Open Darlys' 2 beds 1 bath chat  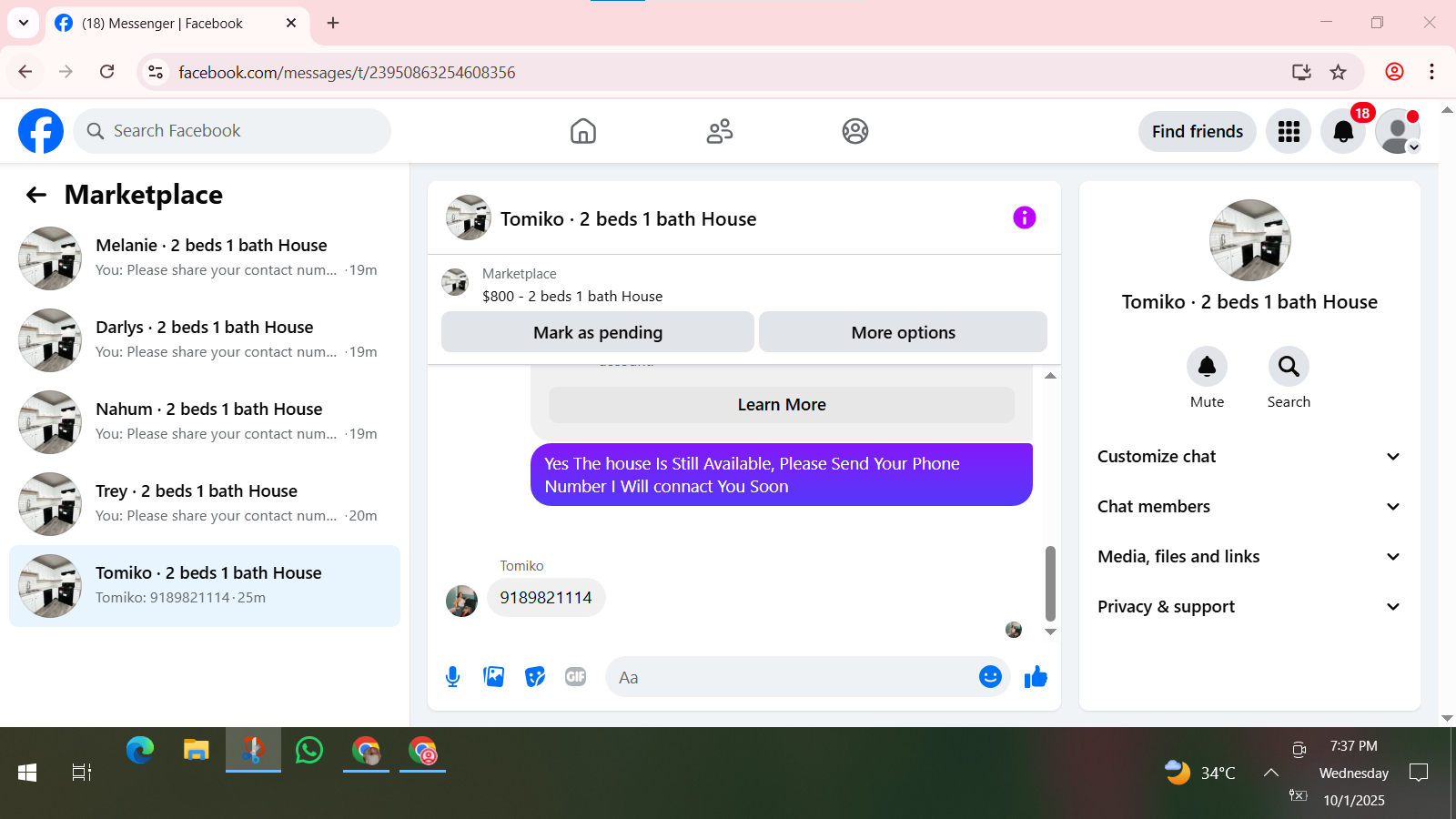click(205, 340)
